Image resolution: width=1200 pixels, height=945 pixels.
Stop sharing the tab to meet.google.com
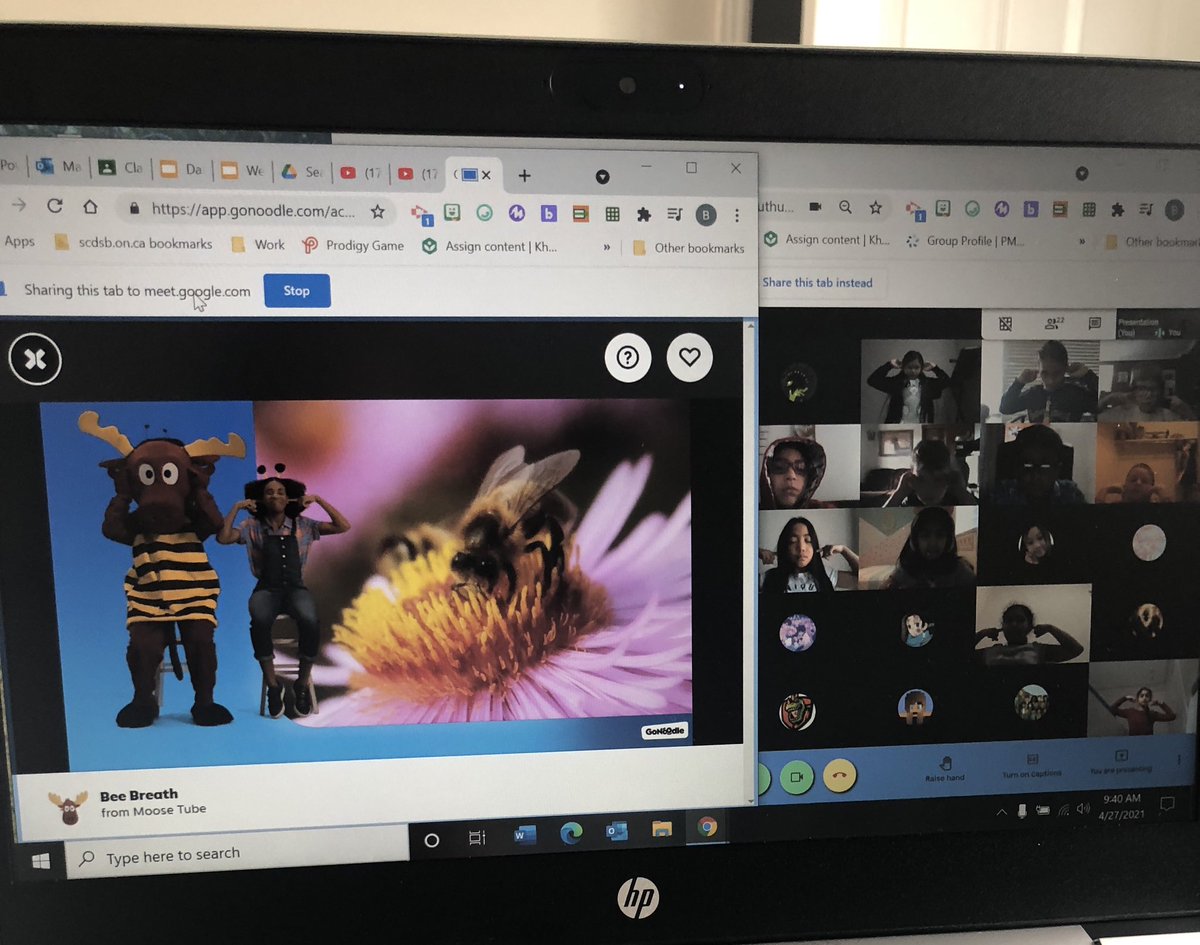297,291
